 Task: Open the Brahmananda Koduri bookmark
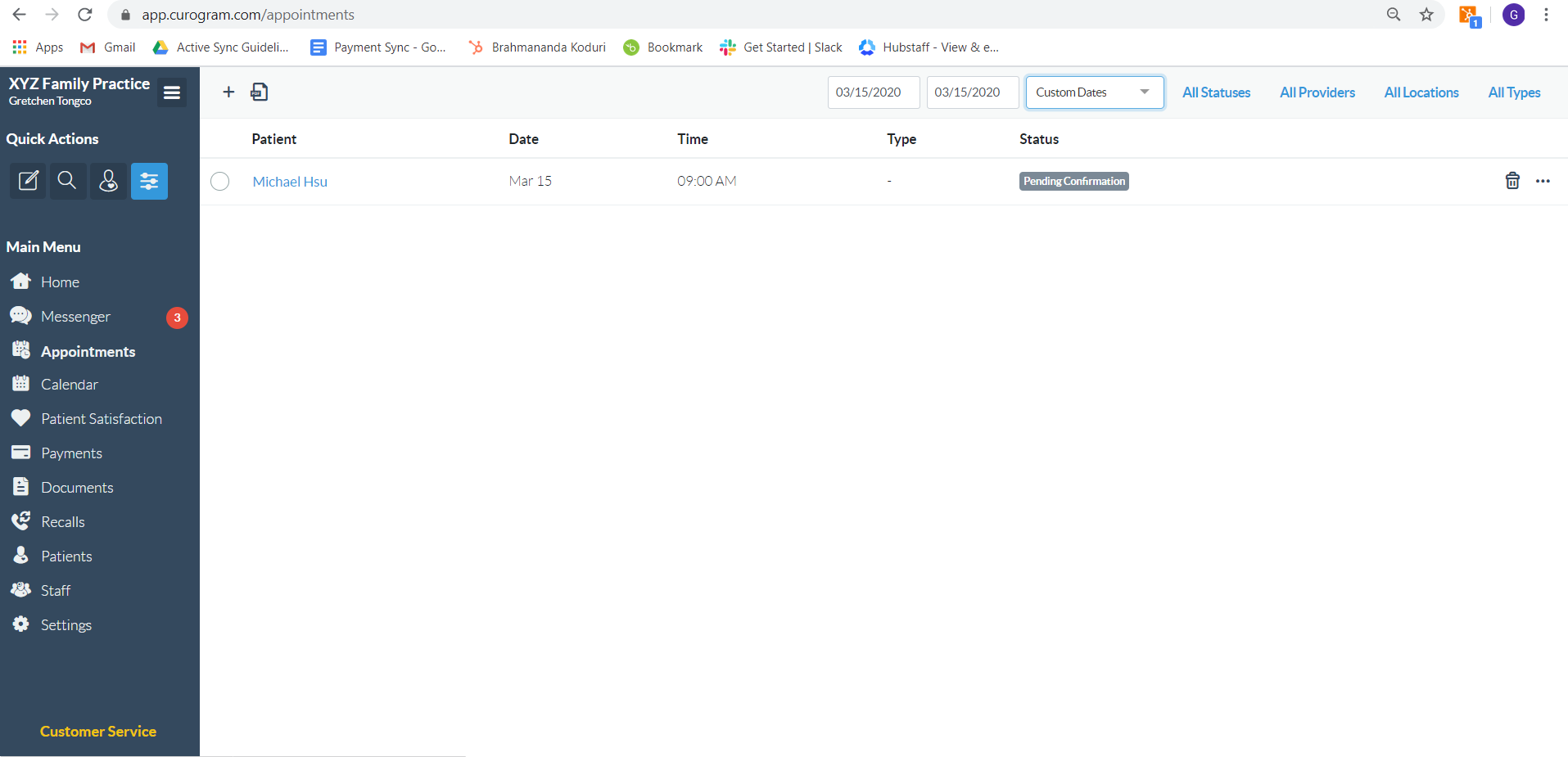537,47
